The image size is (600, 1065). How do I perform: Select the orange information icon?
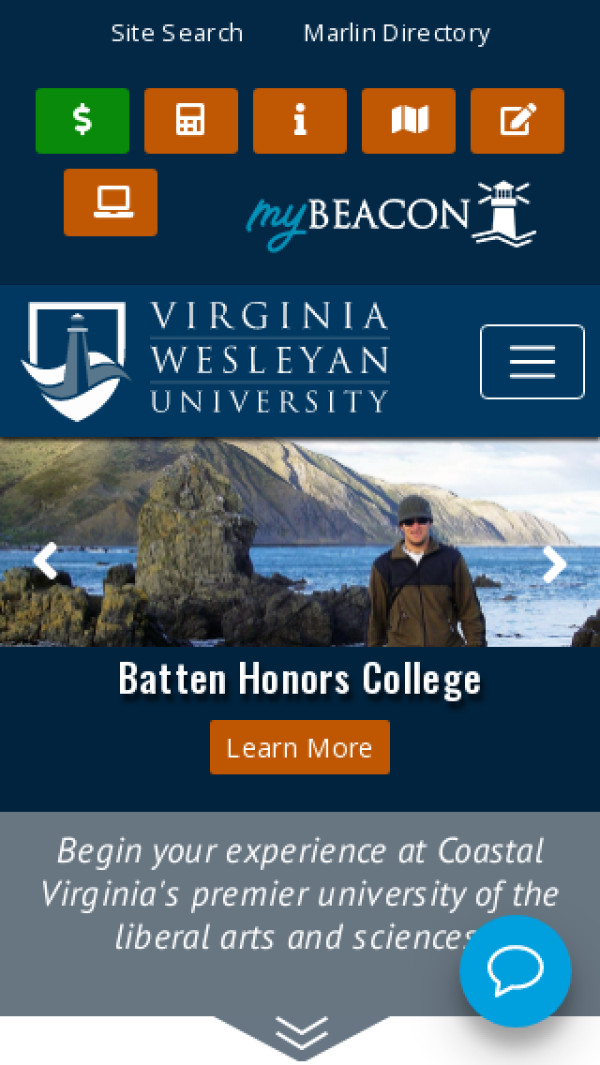pyautogui.click(x=300, y=121)
